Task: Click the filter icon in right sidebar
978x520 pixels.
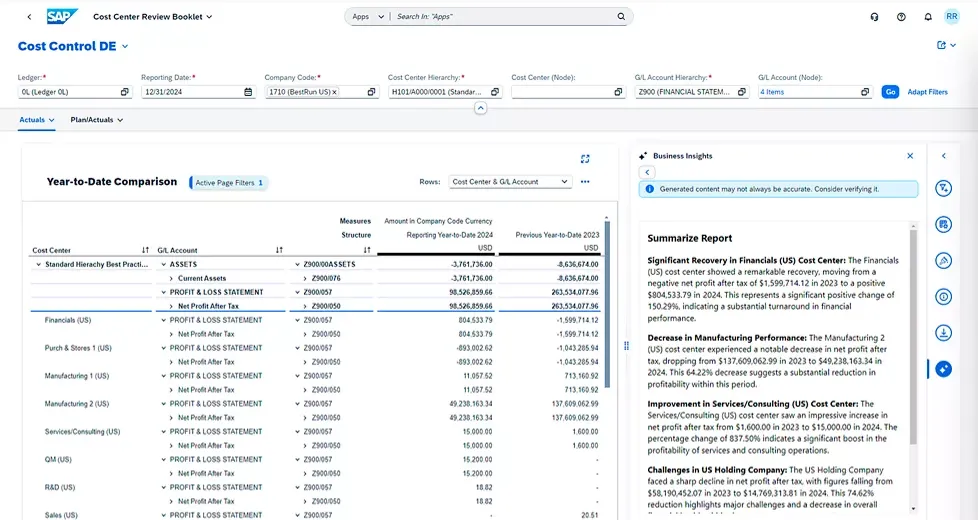Action: pyautogui.click(x=944, y=188)
